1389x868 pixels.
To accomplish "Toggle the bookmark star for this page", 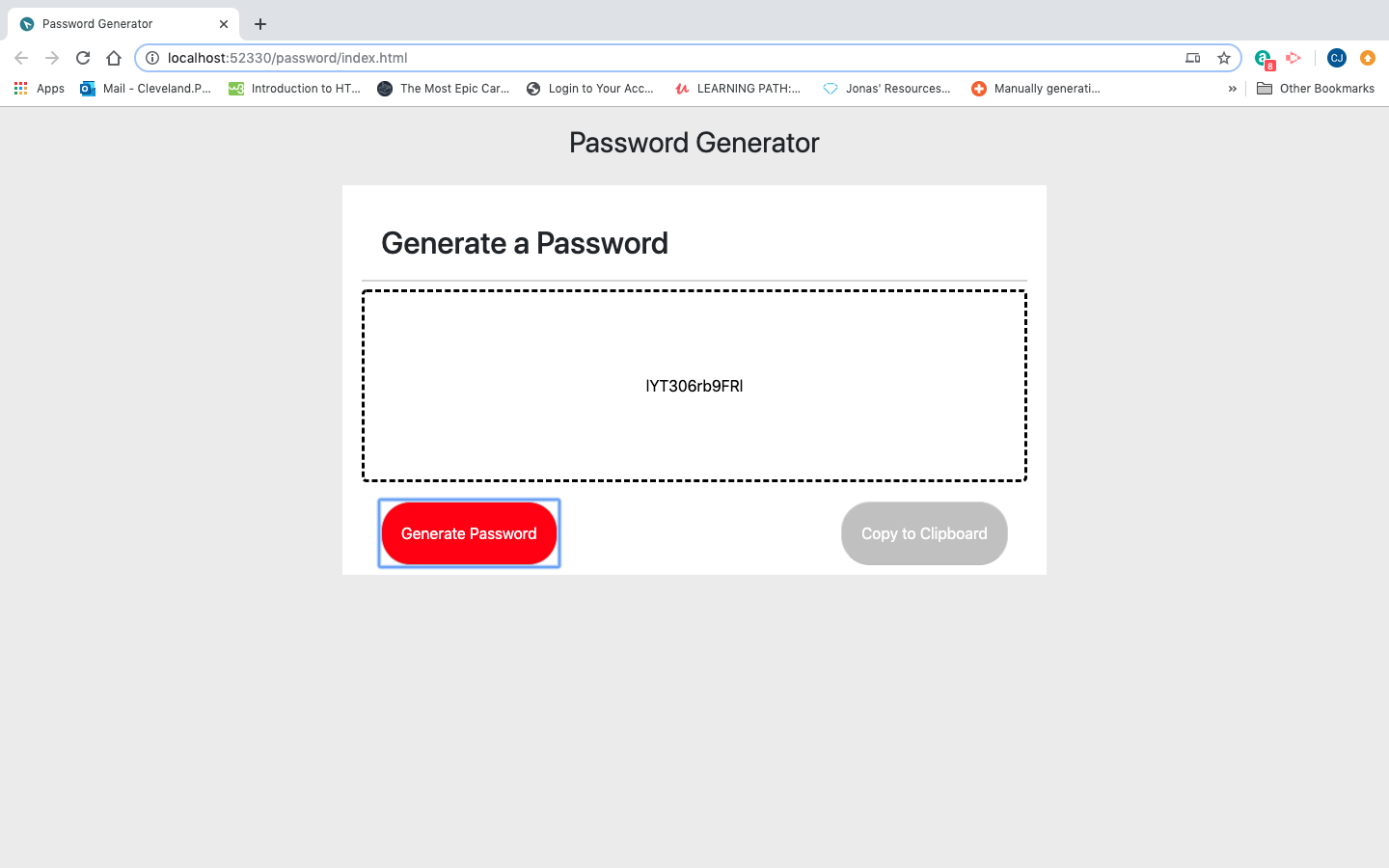I will 1223,58.
